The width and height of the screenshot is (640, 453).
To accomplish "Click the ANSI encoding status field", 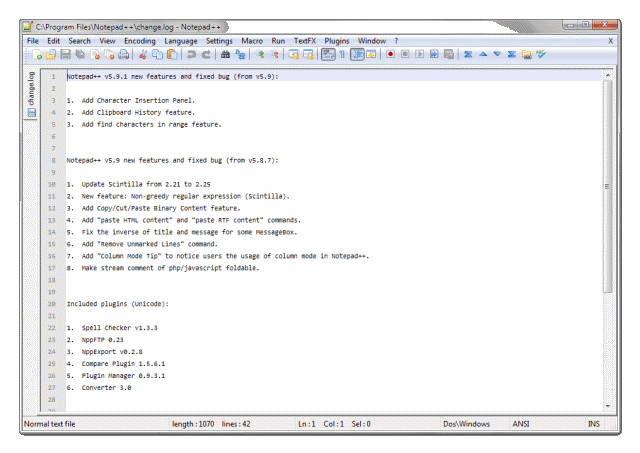I will 521,424.
